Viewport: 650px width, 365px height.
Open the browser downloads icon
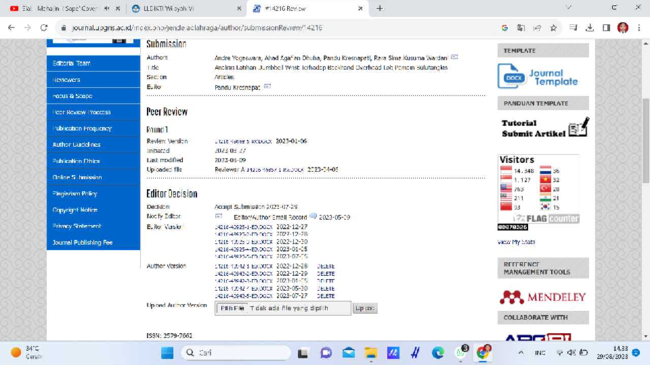589,28
